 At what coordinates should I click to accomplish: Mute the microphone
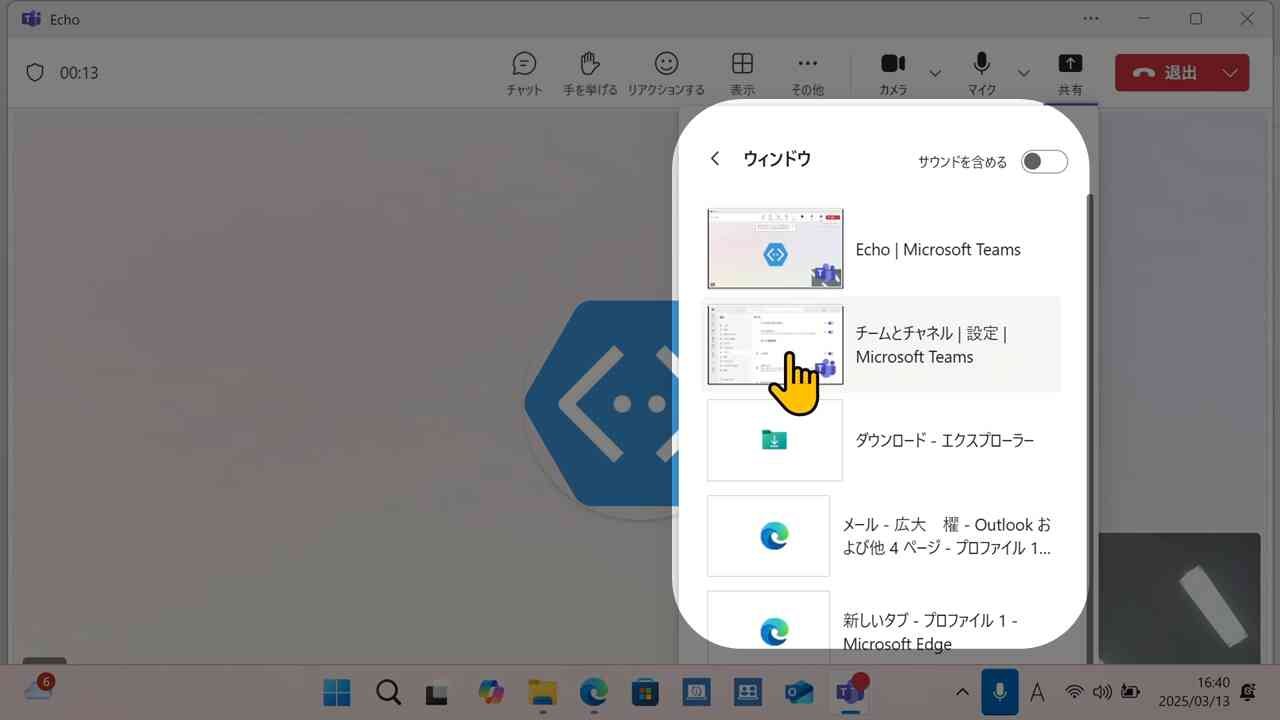tap(981, 65)
